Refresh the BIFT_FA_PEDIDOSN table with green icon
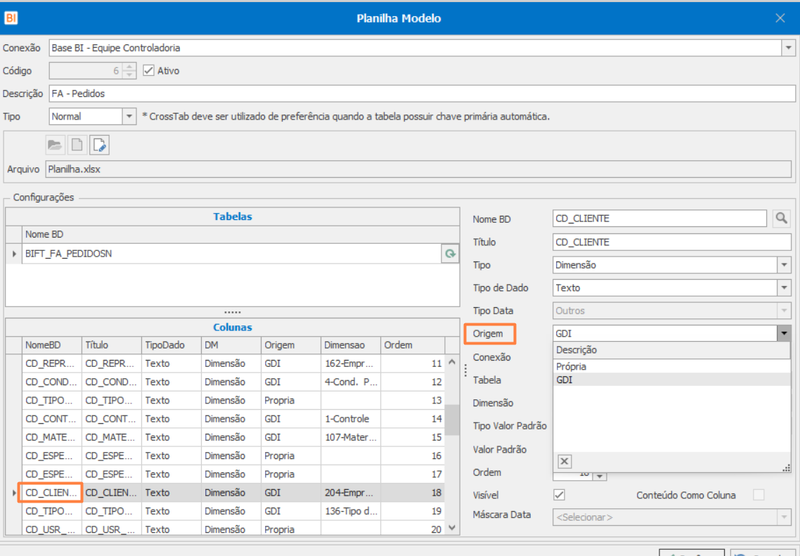Image resolution: width=800 pixels, height=556 pixels. point(450,254)
